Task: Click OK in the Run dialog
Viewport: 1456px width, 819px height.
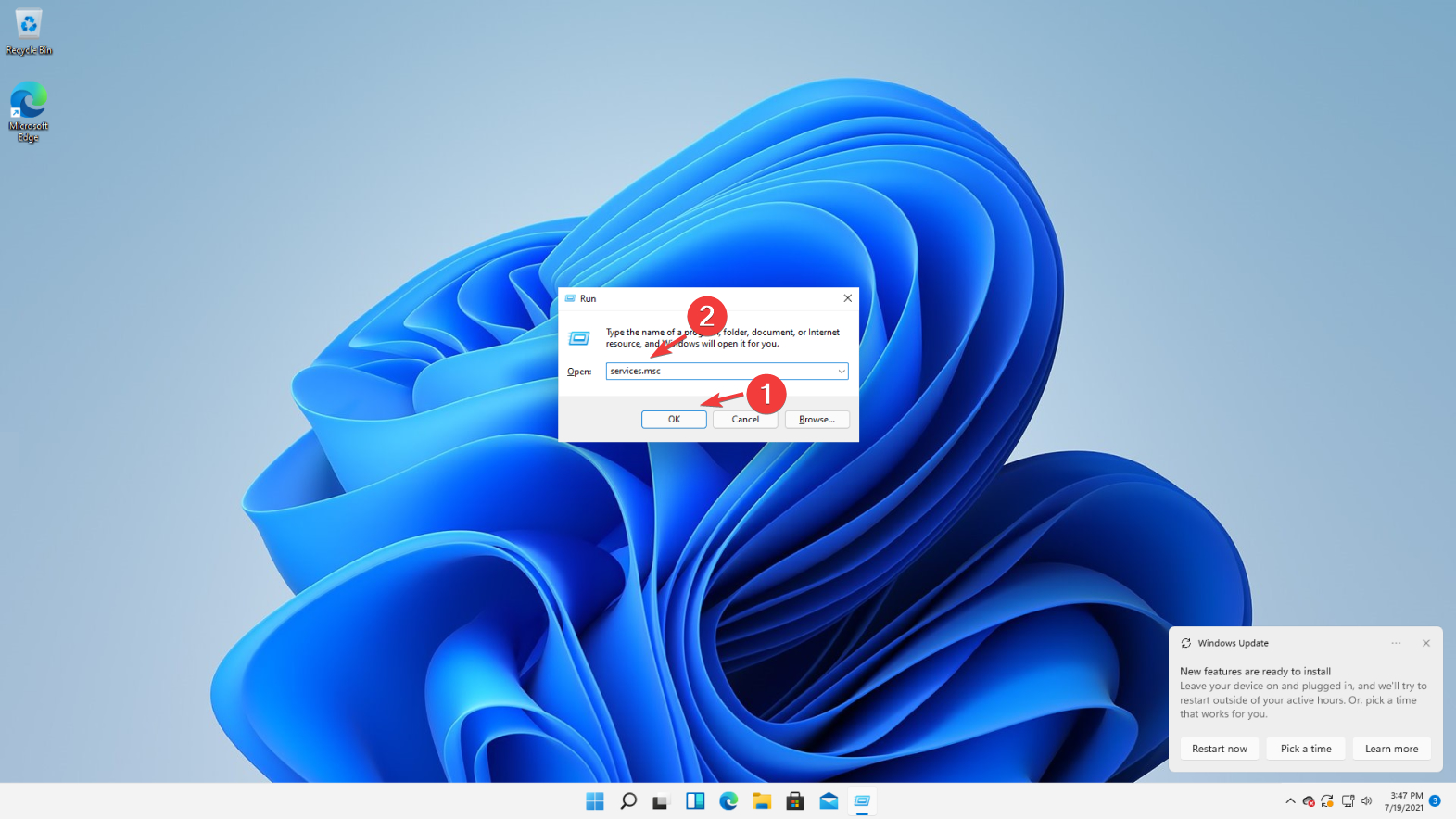Action: (674, 420)
